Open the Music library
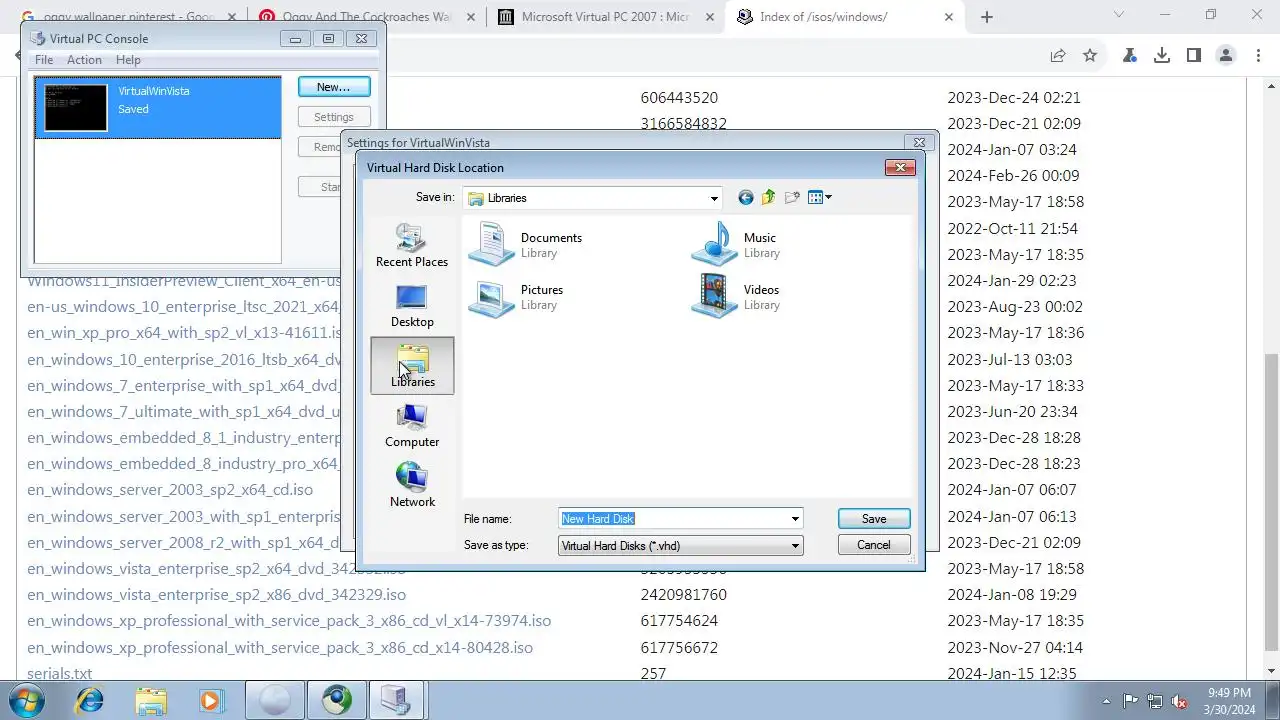 pyautogui.click(x=735, y=245)
